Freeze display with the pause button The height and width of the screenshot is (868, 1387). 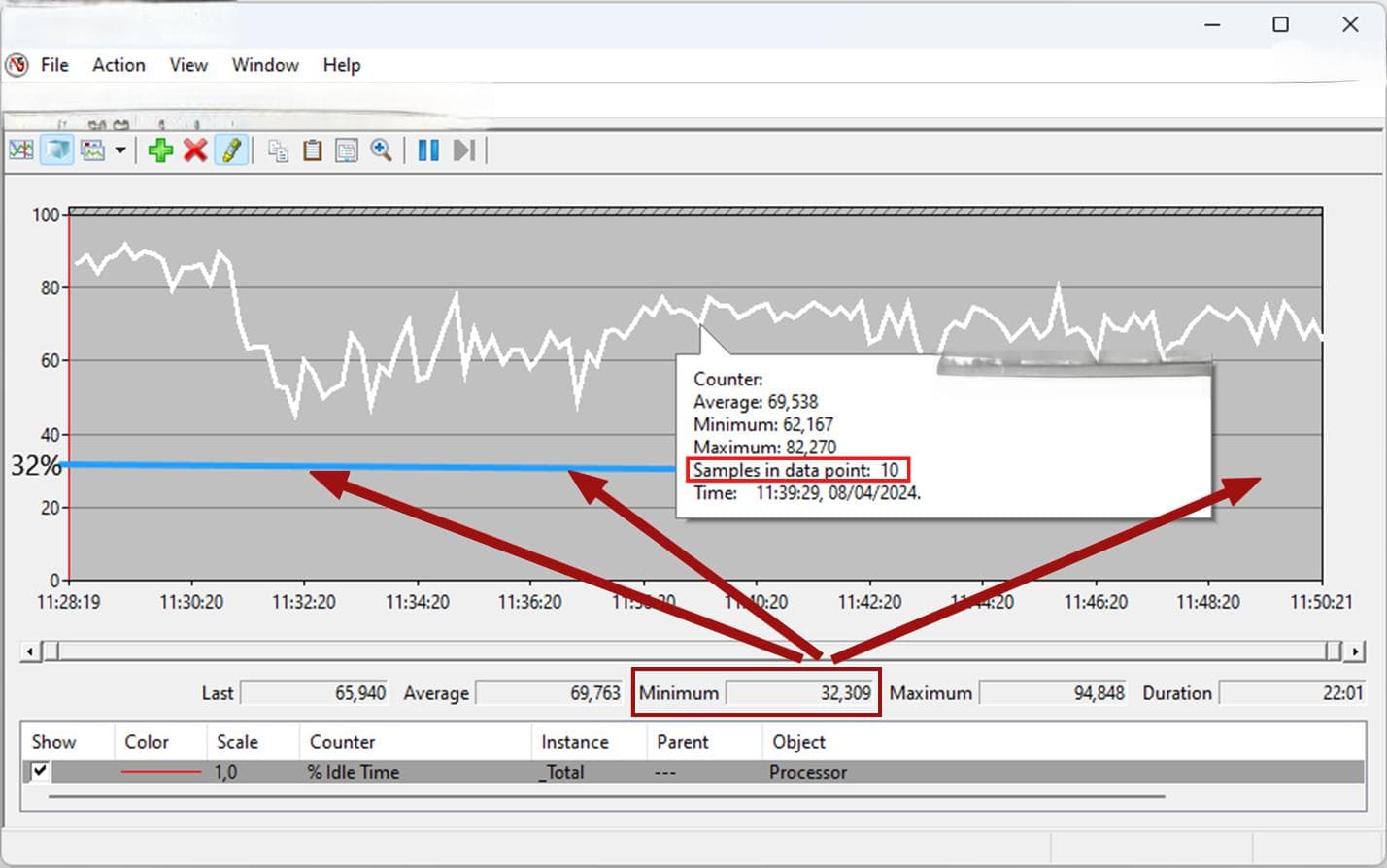[428, 150]
